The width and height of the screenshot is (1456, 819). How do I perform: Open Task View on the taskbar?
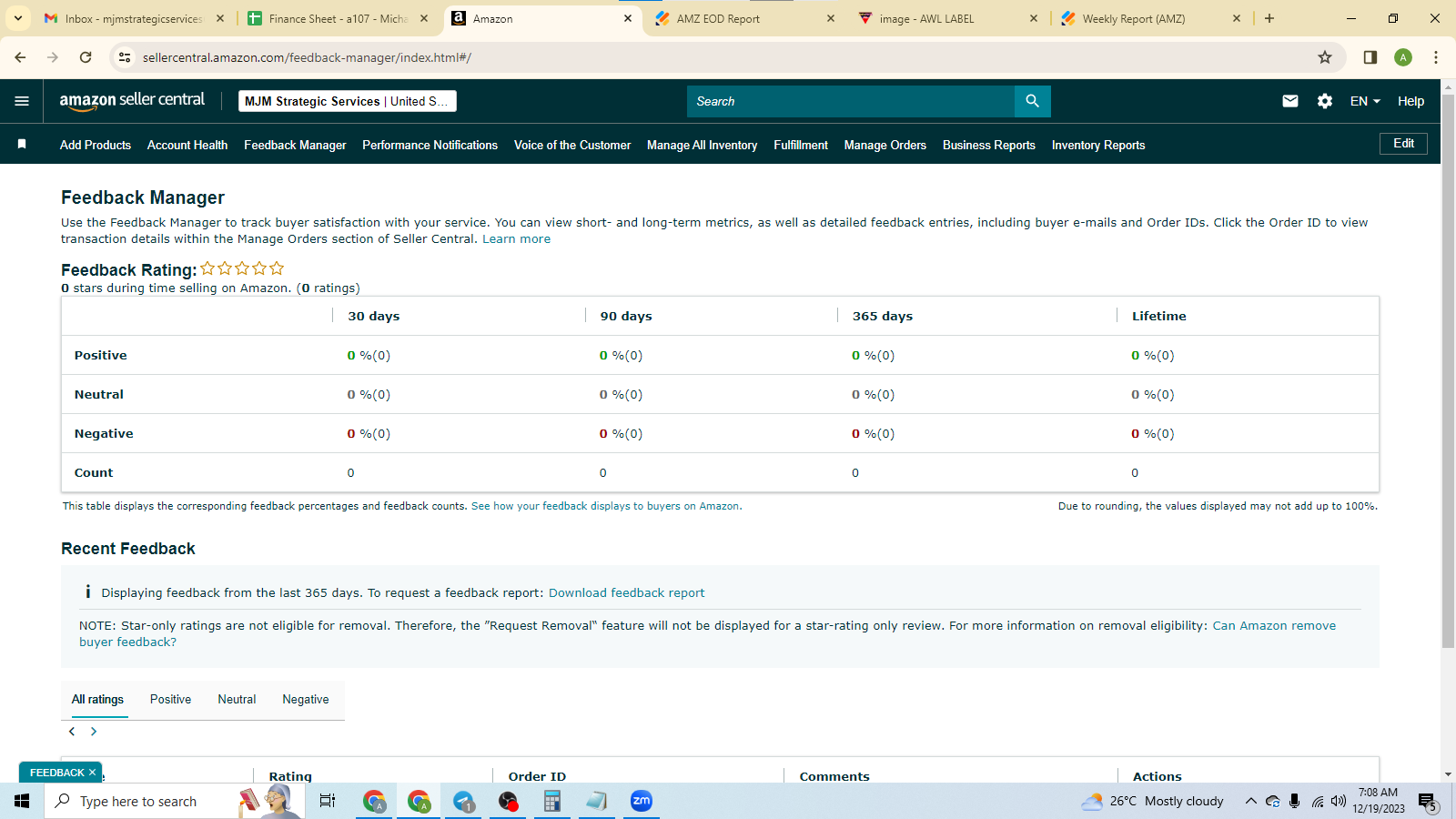(328, 801)
